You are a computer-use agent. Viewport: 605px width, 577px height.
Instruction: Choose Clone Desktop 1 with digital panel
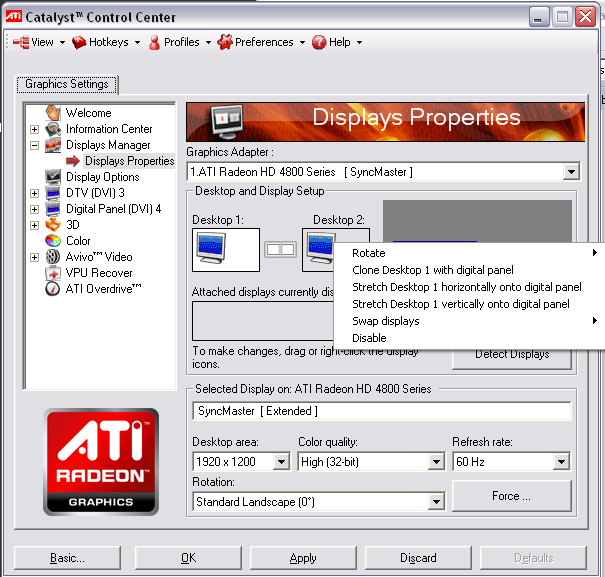coord(469,270)
